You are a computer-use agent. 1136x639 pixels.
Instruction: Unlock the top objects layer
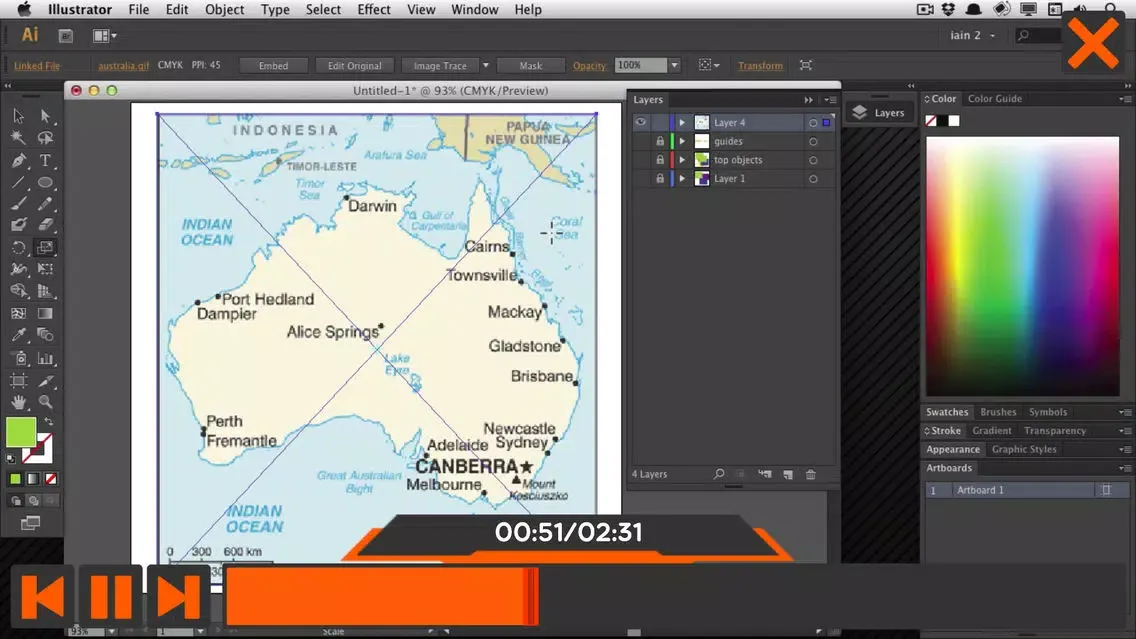point(660,159)
